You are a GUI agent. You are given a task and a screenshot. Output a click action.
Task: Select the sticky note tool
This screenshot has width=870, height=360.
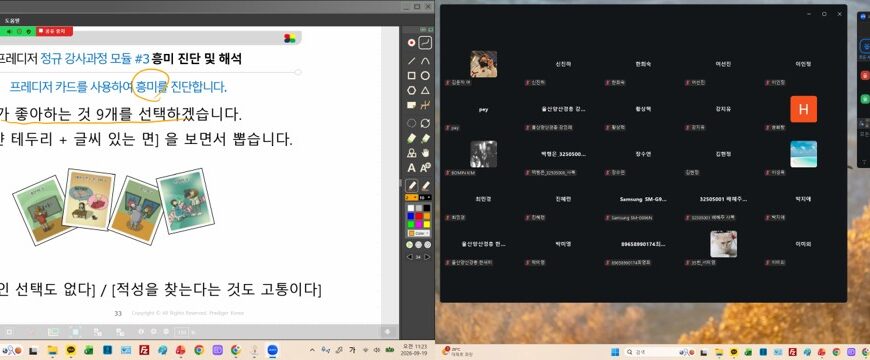click(412, 105)
